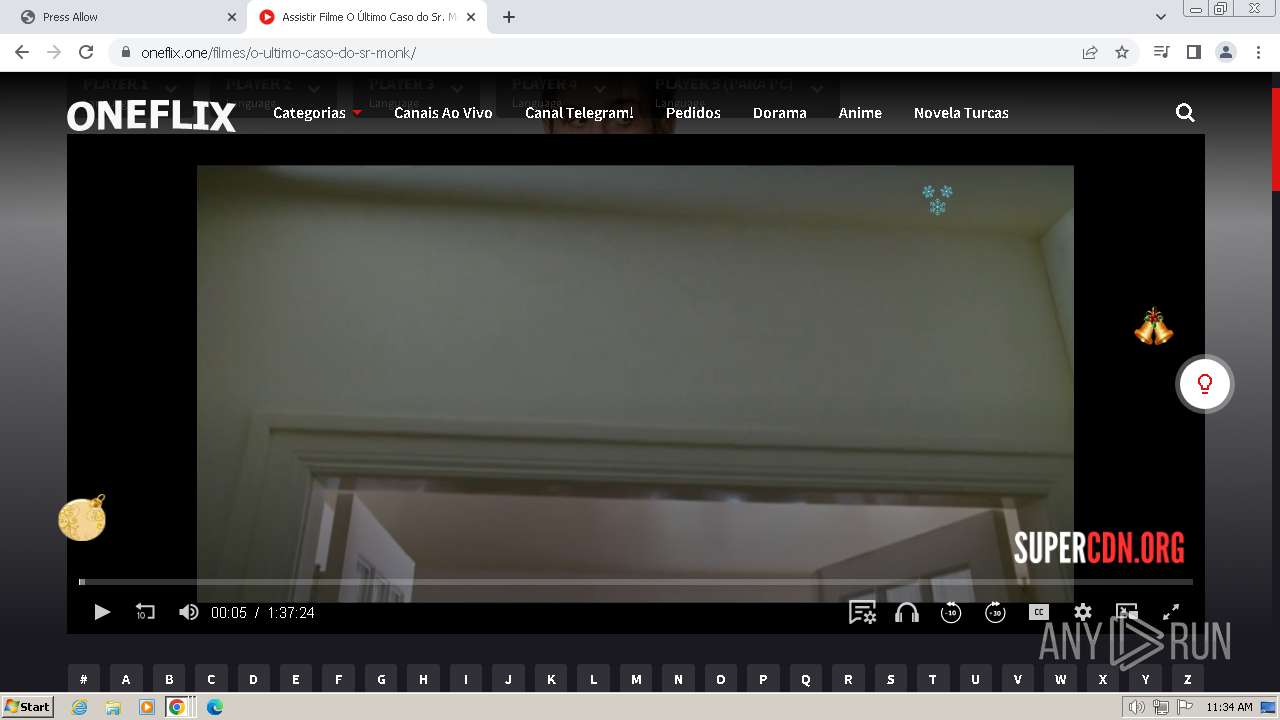This screenshot has width=1280, height=720.
Task: Open Novela Turcas section
Action: [961, 113]
